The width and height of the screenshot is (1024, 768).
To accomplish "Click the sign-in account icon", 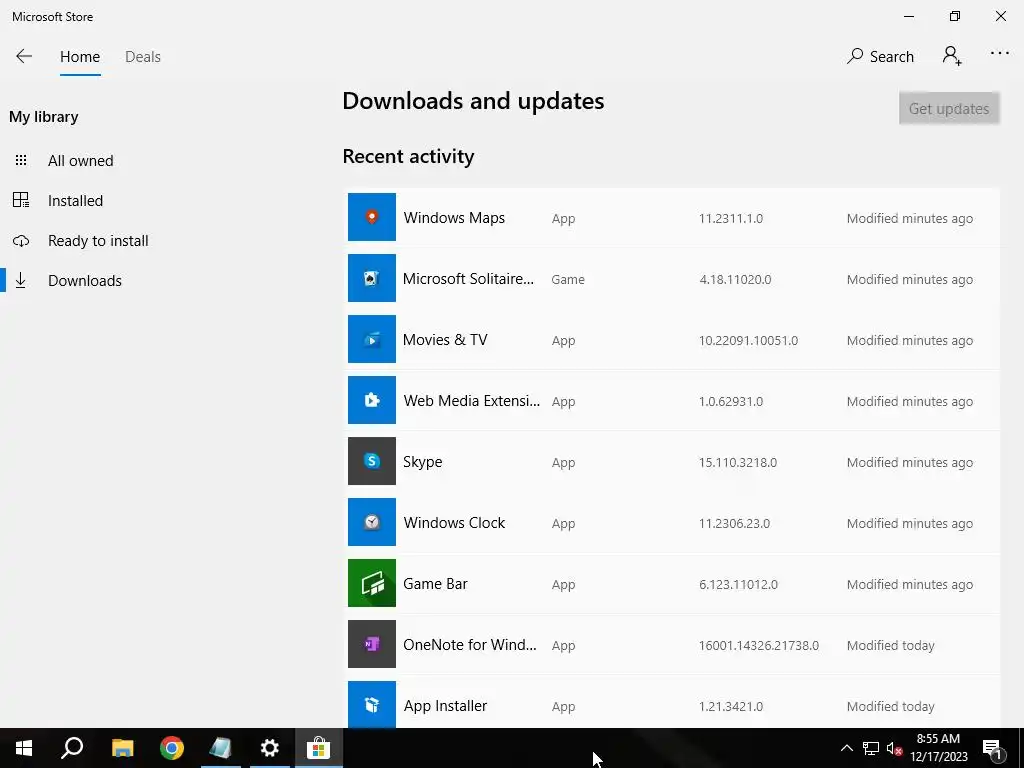I will (952, 56).
